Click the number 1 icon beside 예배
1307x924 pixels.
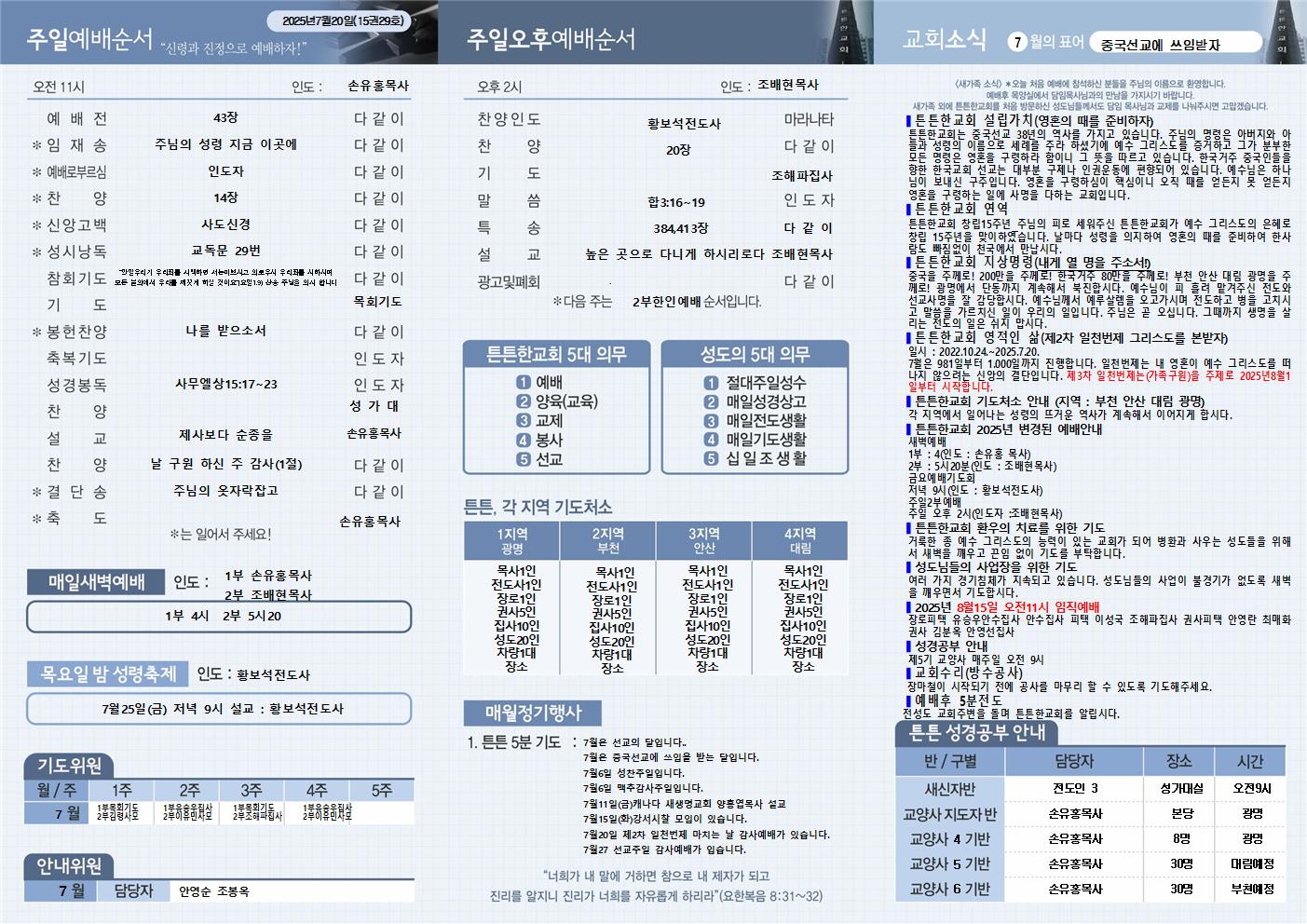point(524,383)
